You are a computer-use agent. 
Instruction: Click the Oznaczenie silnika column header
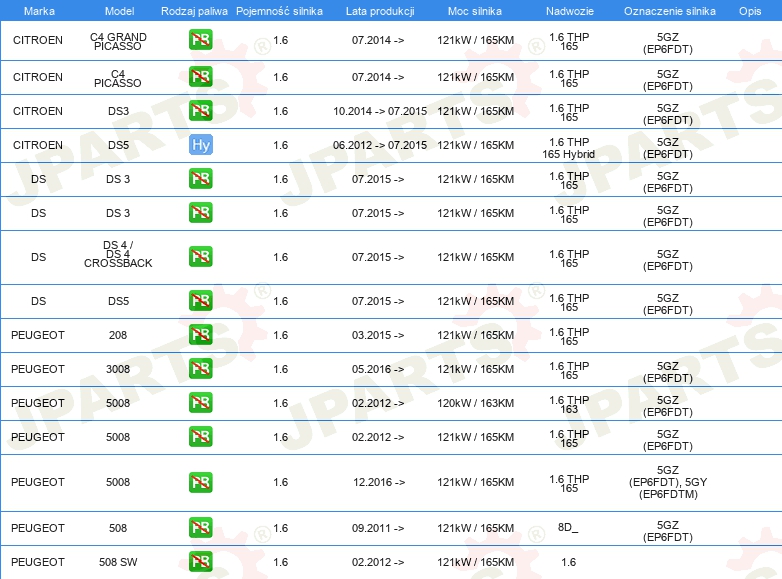(x=669, y=11)
